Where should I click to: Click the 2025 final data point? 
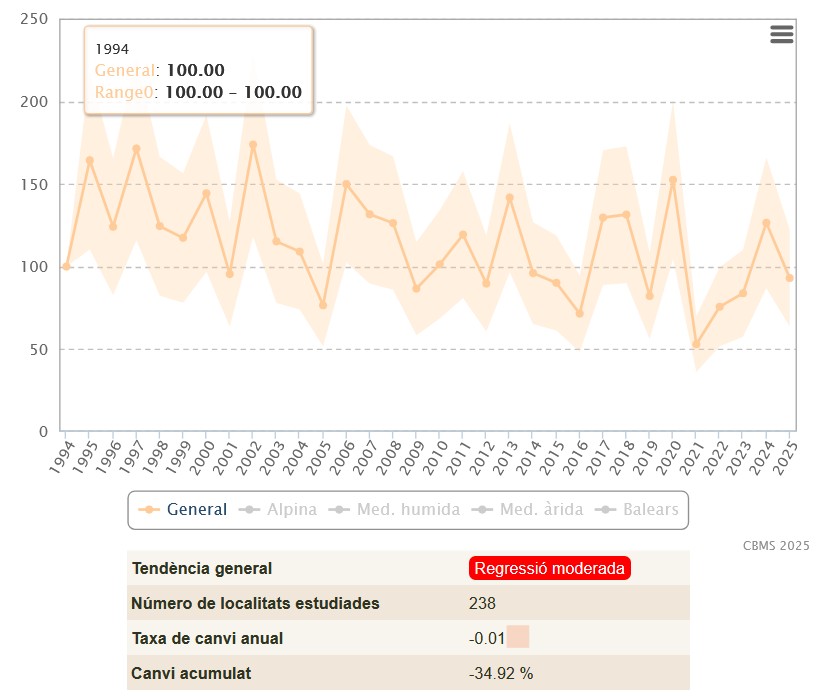pos(790,278)
